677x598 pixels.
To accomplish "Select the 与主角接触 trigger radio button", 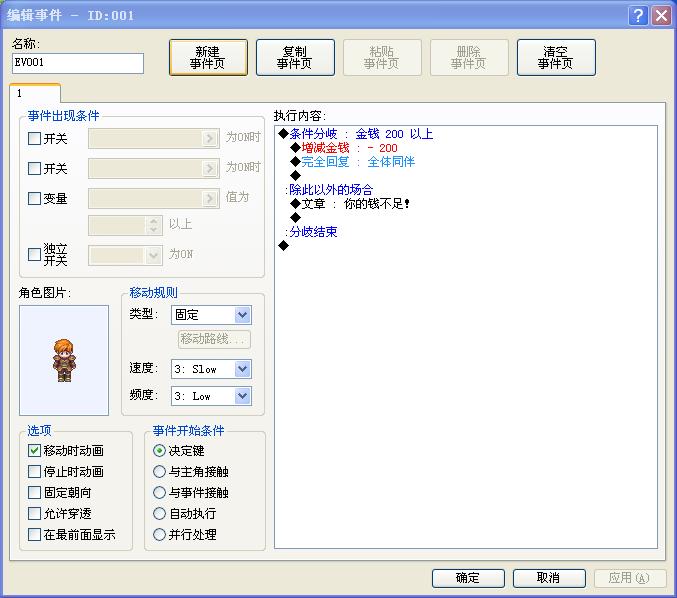I will point(159,471).
